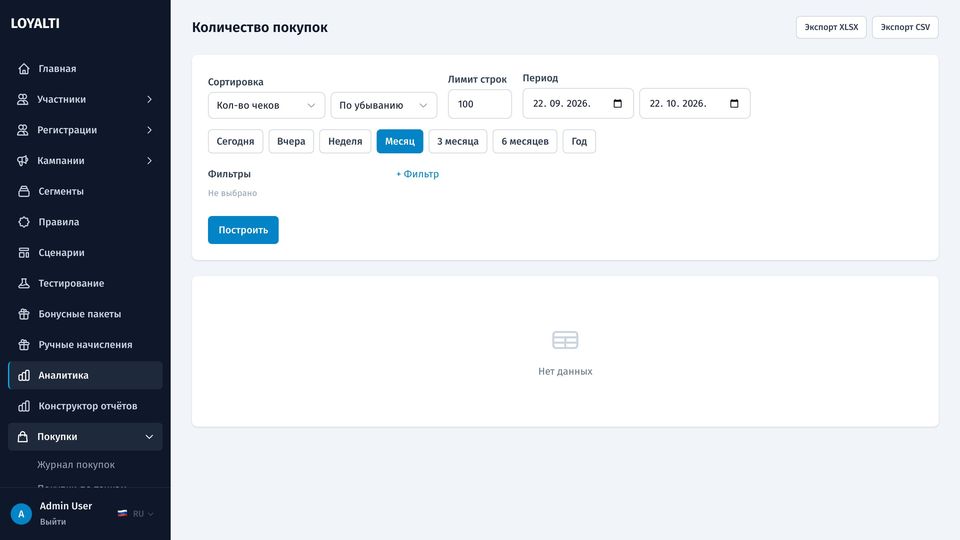Screen dimensions: 960x540
Task: Click the Тестирование flask icon
Action: click(x=24, y=283)
